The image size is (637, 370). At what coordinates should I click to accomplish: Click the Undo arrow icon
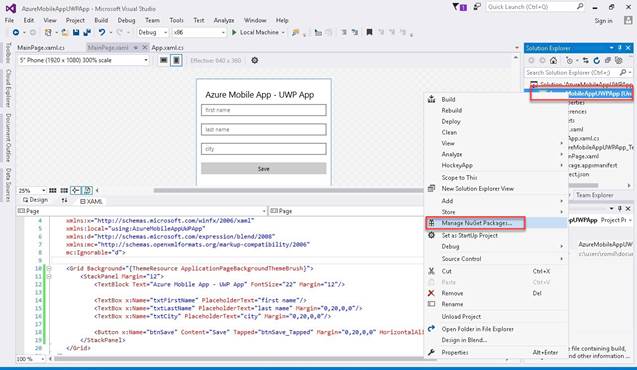pos(101,32)
